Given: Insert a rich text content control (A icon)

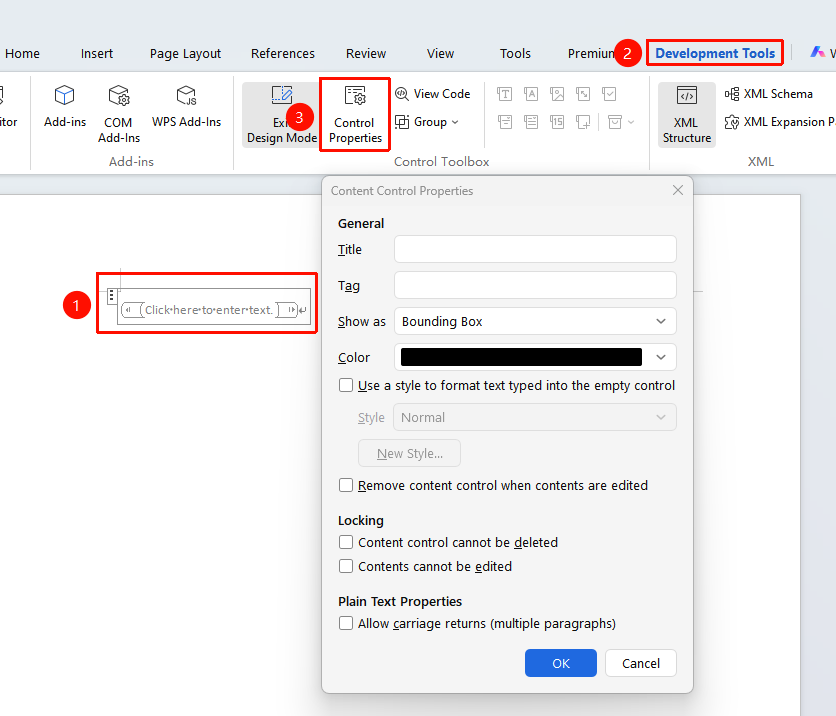Looking at the screenshot, I should (x=530, y=94).
